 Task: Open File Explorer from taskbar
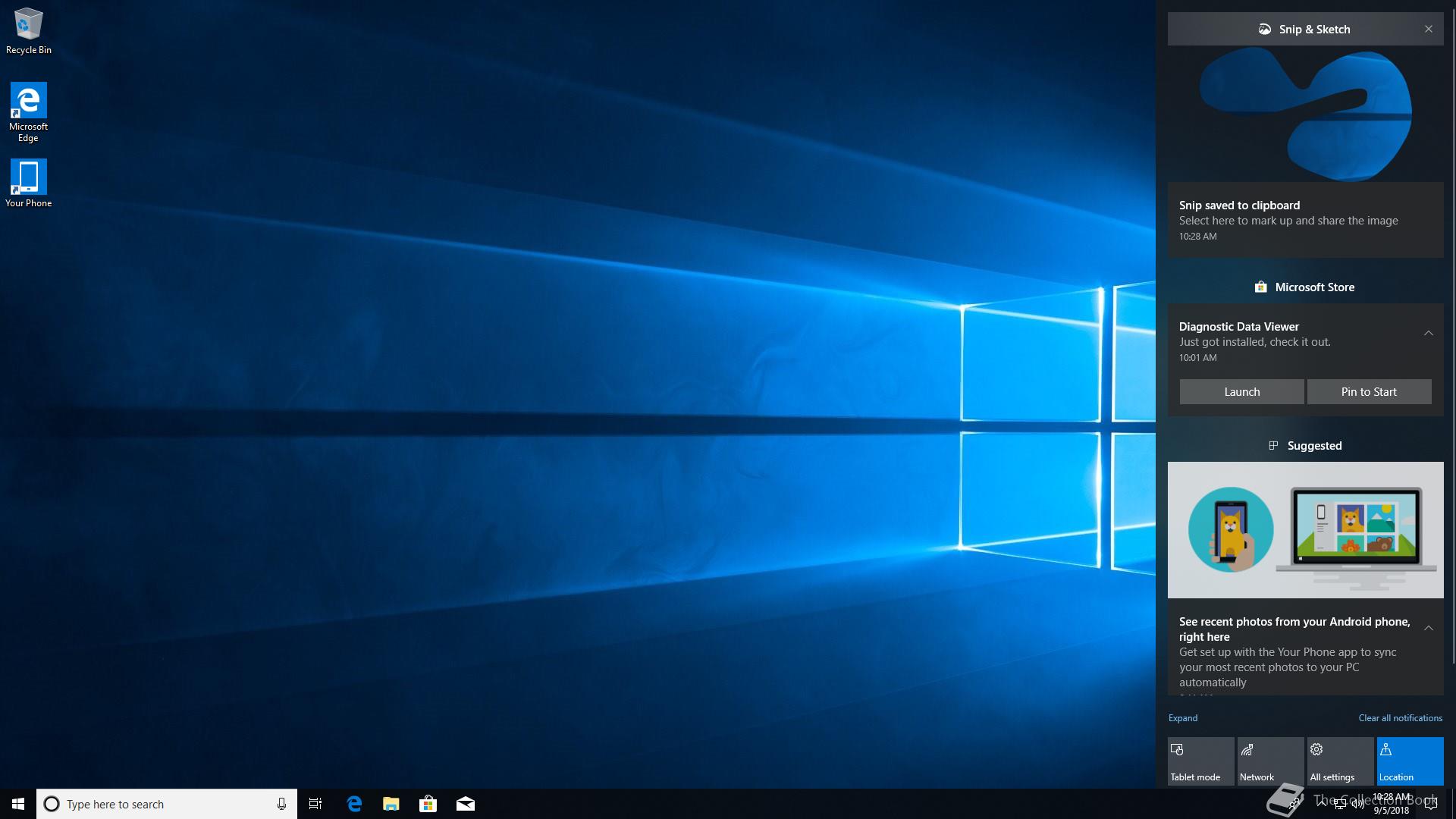391,804
